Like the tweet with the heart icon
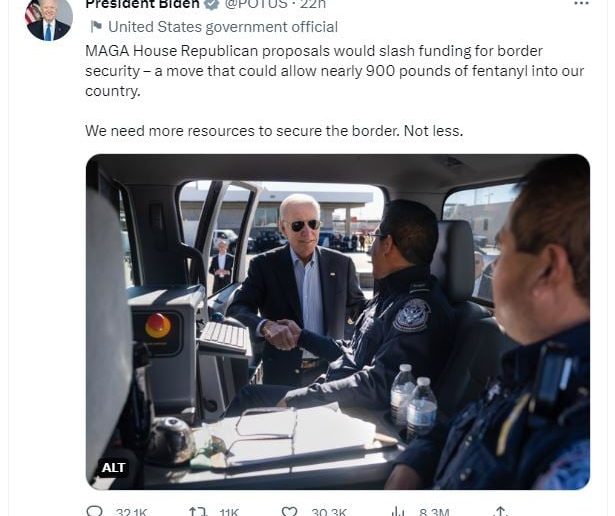The image size is (615, 516). 290,511
